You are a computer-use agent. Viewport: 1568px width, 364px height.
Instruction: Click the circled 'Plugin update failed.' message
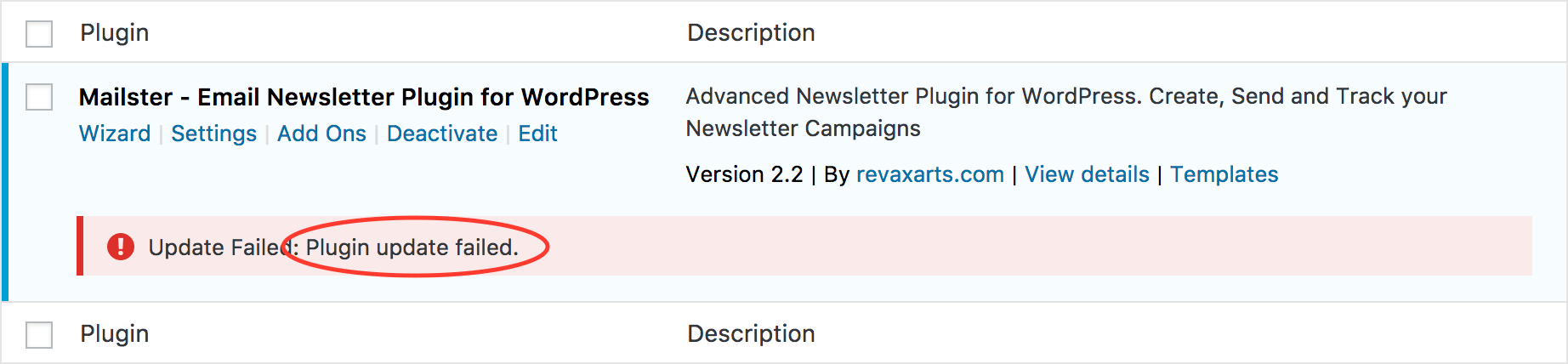coord(412,247)
